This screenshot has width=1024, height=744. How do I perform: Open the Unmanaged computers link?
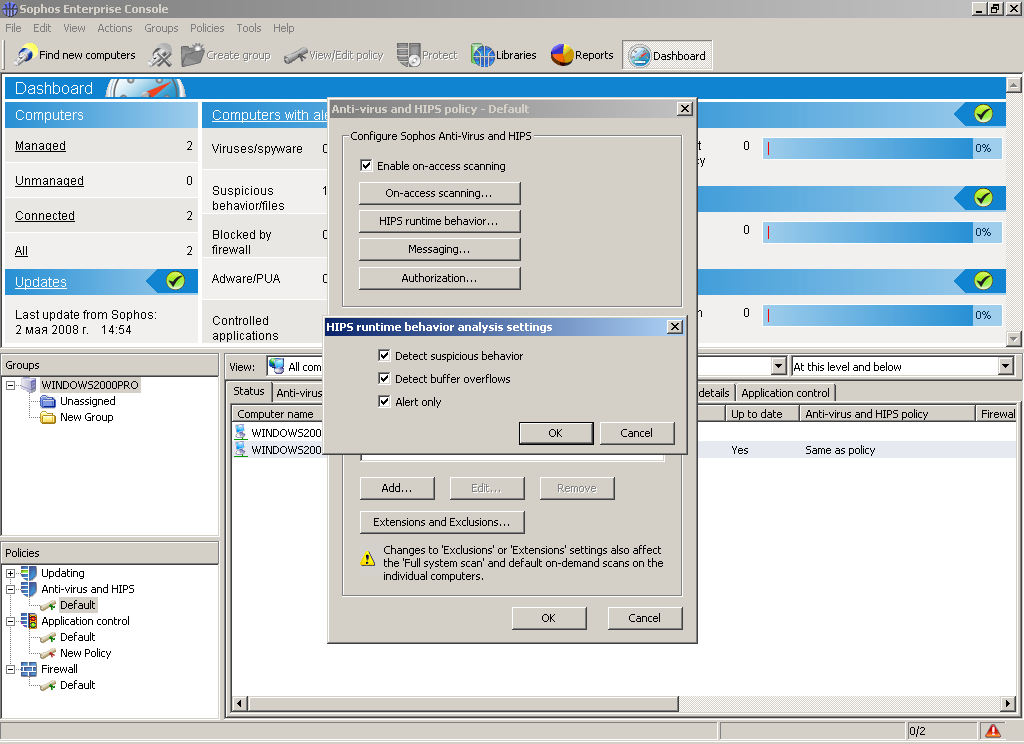tap(49, 180)
